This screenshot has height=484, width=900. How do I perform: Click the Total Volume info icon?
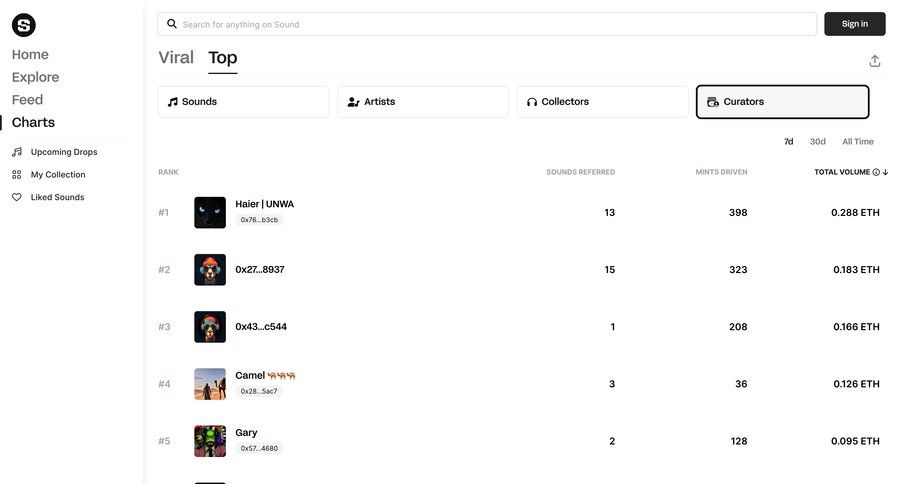(x=876, y=172)
